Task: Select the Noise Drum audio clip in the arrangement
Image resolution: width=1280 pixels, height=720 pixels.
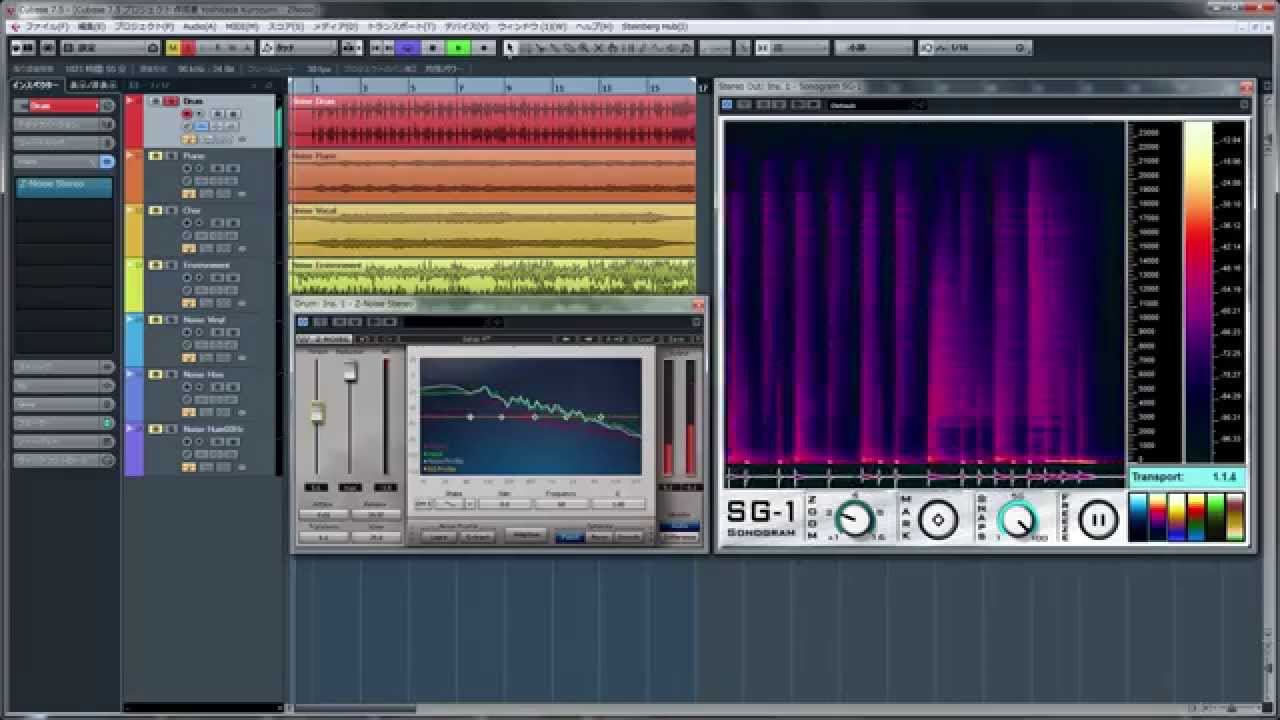Action: [x=492, y=121]
